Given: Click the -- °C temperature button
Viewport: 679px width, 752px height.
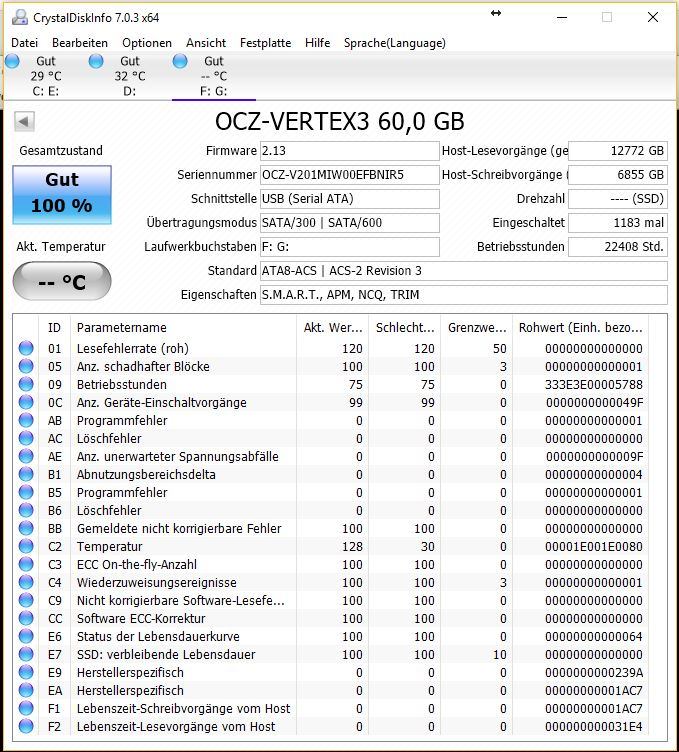Looking at the screenshot, I should tap(62, 281).
